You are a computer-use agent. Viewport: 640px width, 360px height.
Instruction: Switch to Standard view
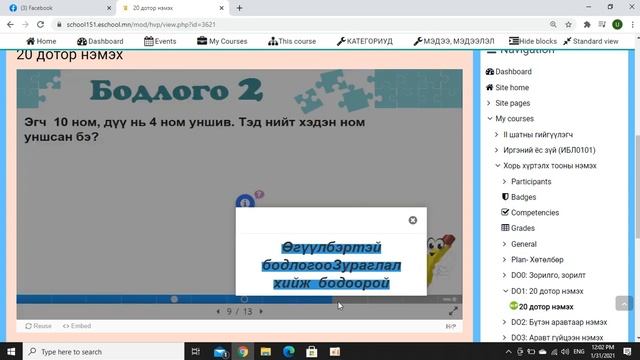pos(591,41)
